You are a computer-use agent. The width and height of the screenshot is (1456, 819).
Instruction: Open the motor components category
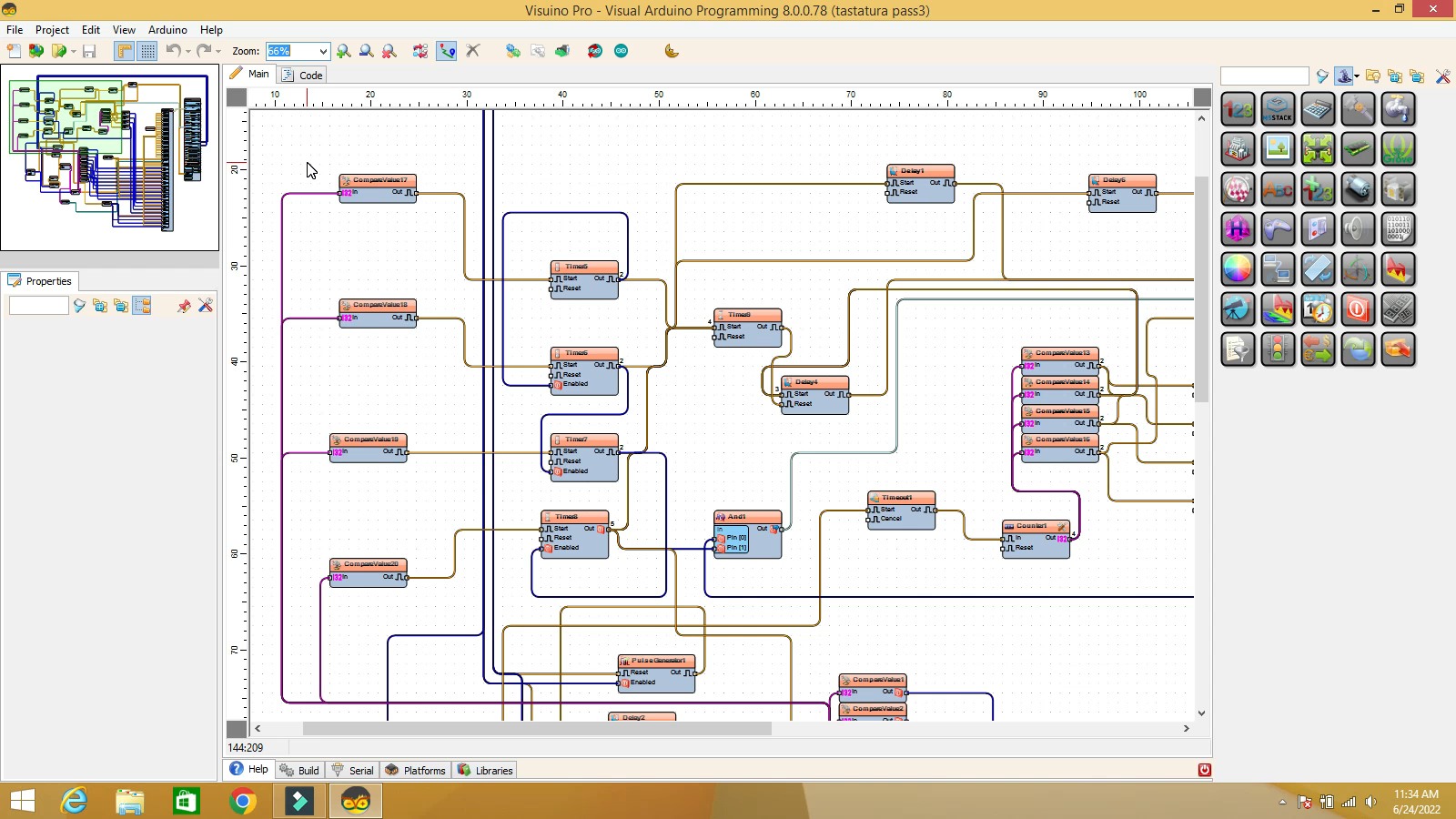point(1358,189)
